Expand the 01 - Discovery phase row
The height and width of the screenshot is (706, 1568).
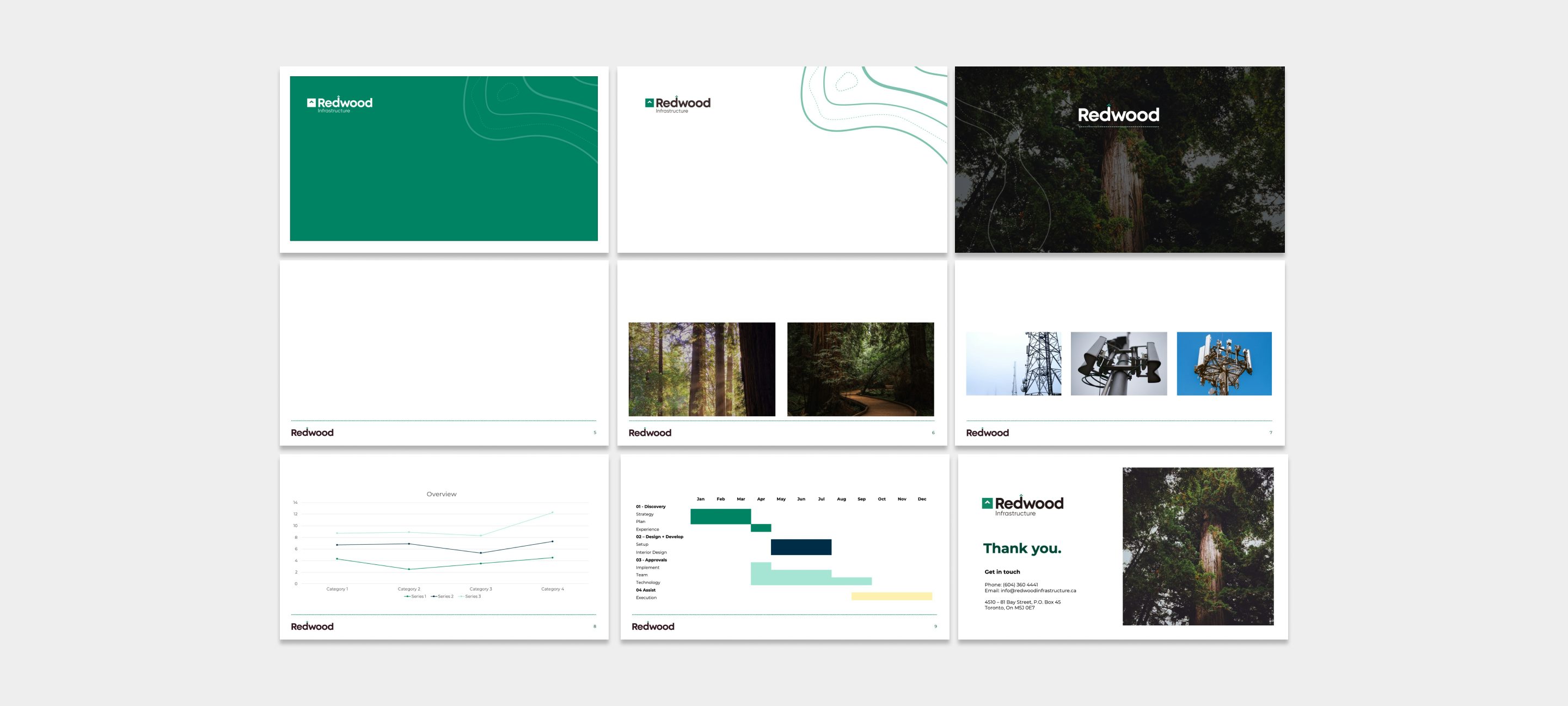point(650,506)
